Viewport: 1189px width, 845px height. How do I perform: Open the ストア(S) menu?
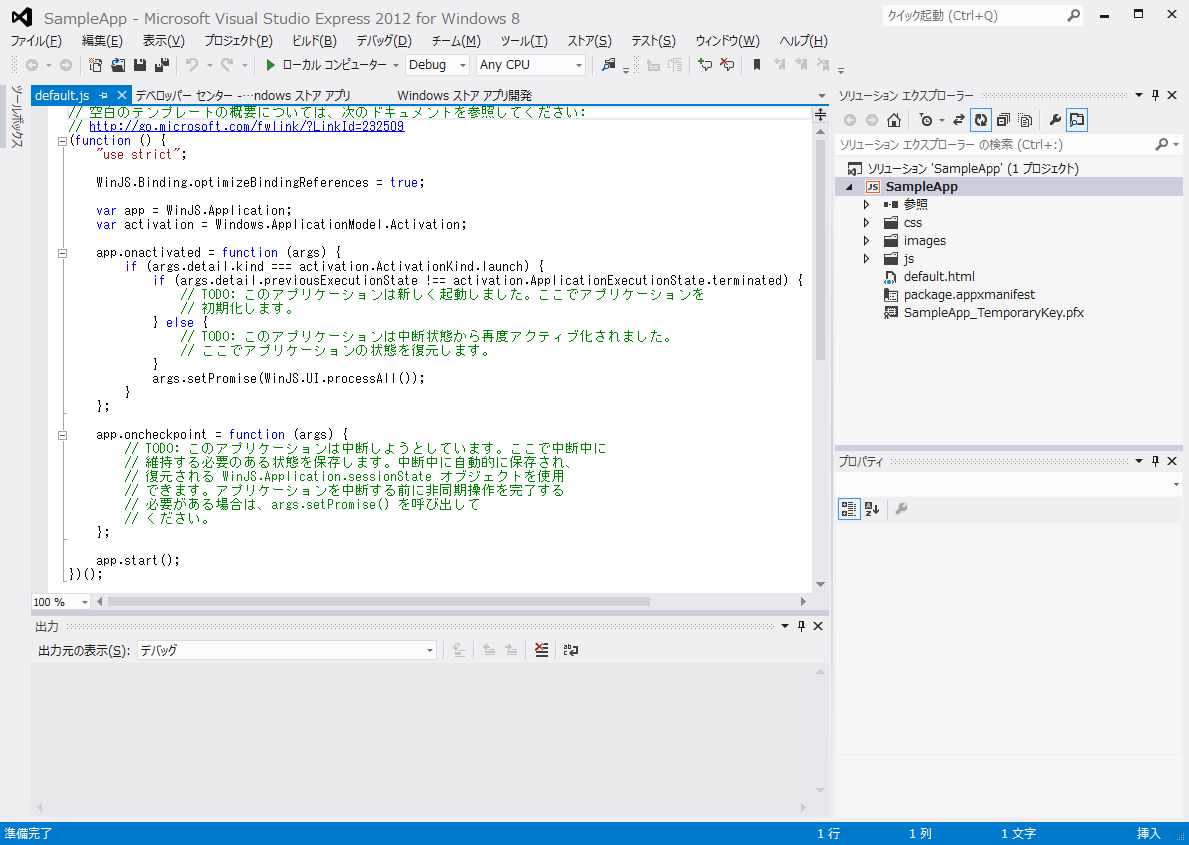click(590, 41)
